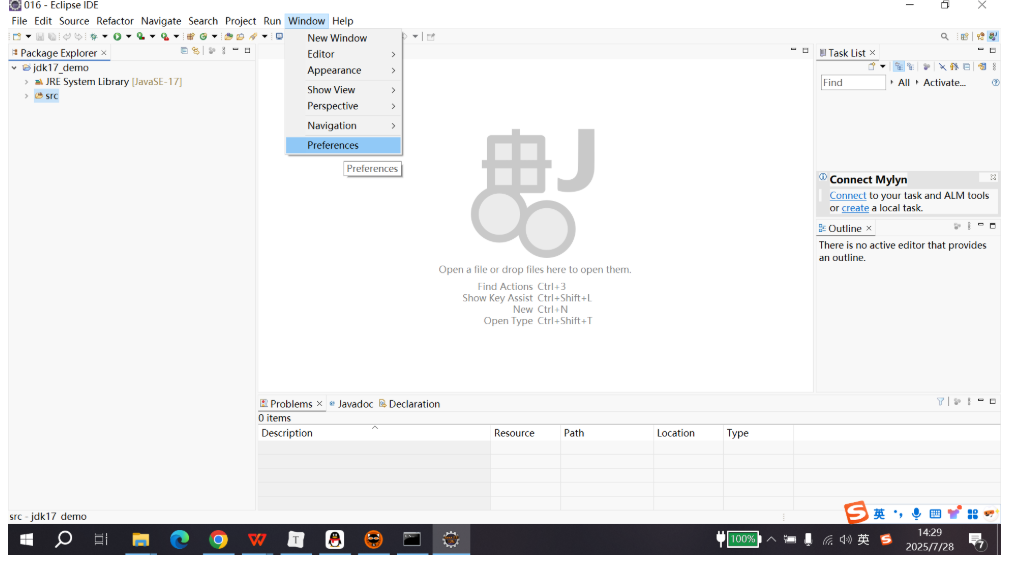Click the Synchronize Changed icon in Task List
This screenshot has height=564, width=1013.
(982, 67)
